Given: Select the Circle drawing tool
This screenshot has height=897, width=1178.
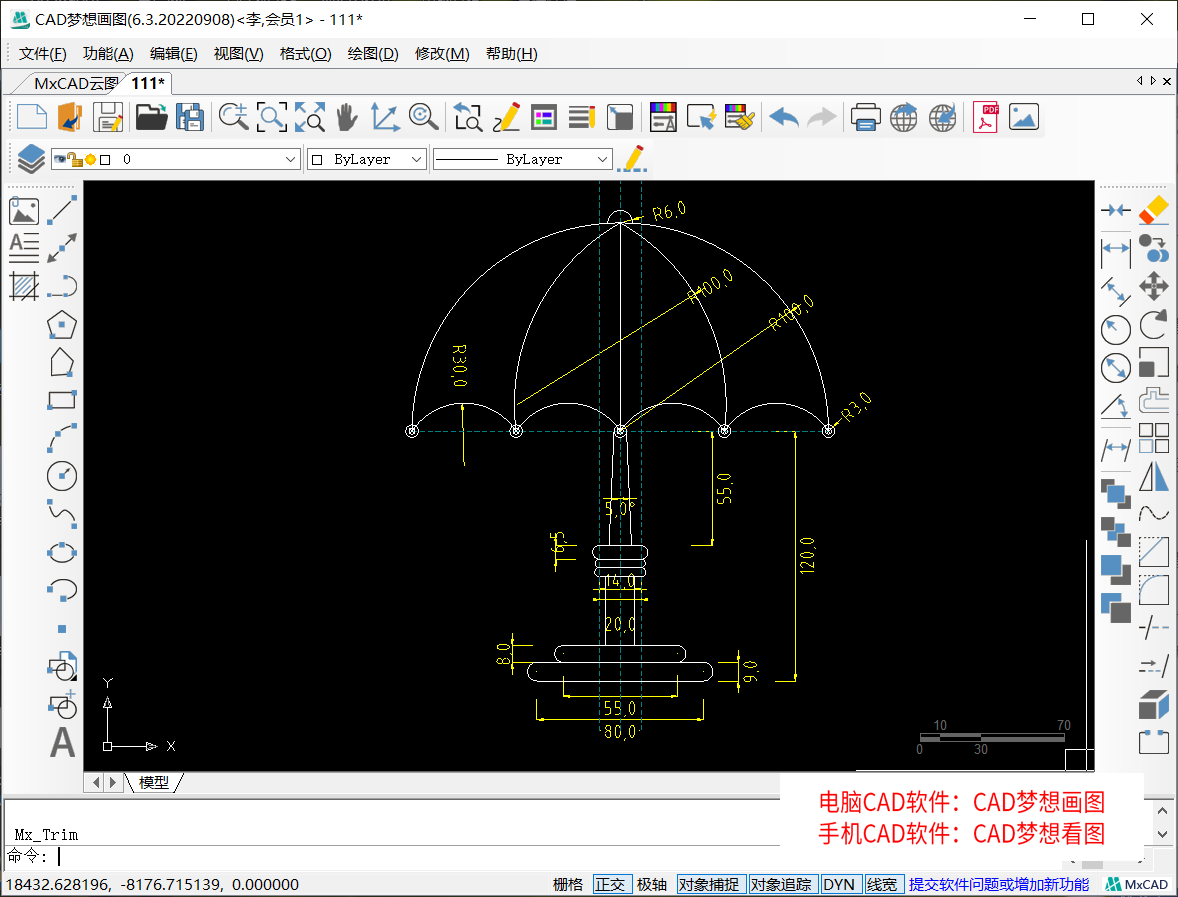Looking at the screenshot, I should pos(62,476).
